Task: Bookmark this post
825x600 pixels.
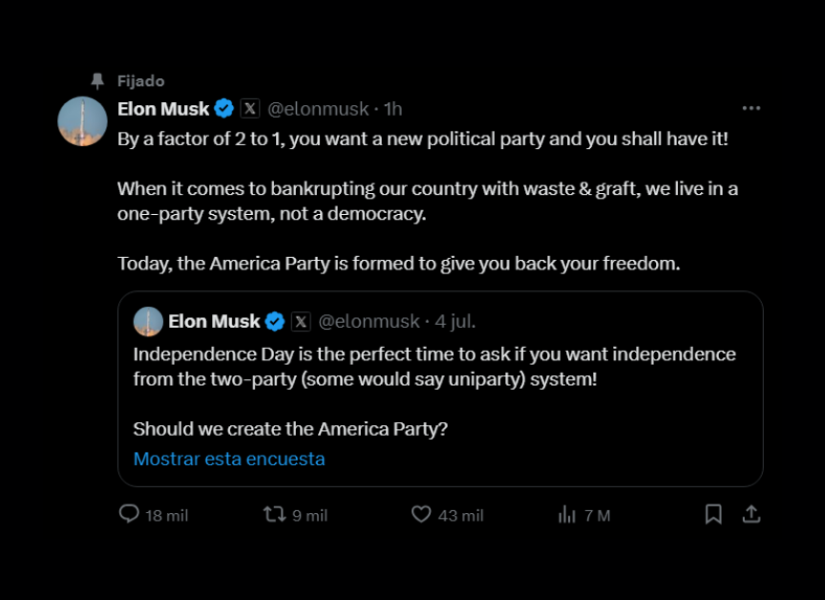Action: [713, 513]
